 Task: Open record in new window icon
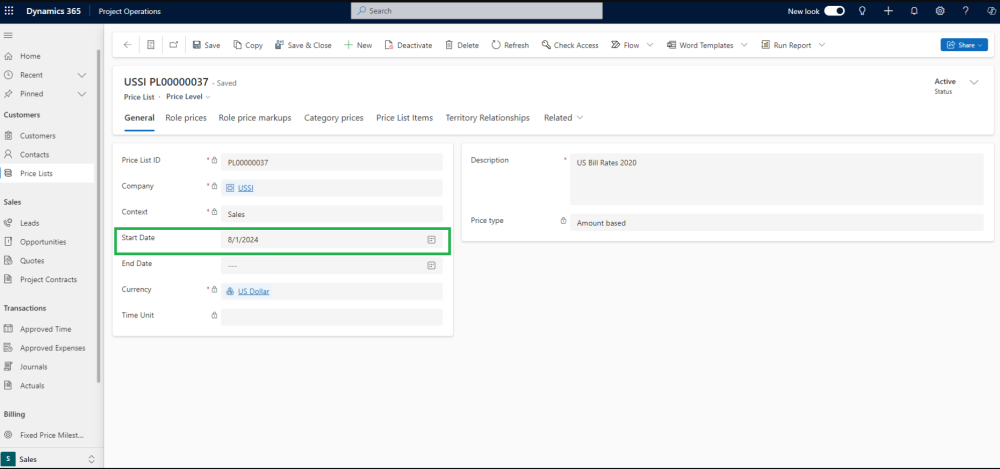[173, 45]
